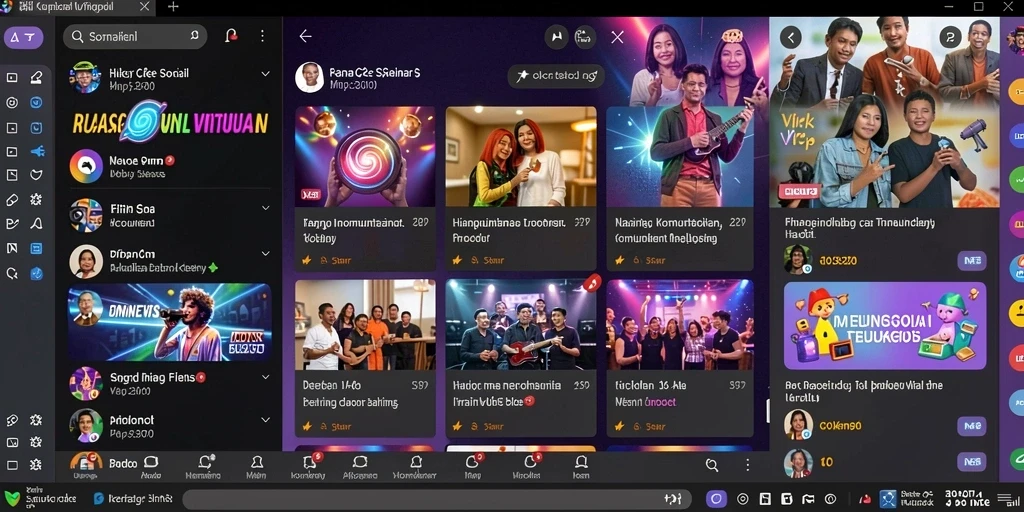This screenshot has width=1024, height=512.
Task: Click the yellow smiley icon on right edge strip
Action: tap(1017, 313)
